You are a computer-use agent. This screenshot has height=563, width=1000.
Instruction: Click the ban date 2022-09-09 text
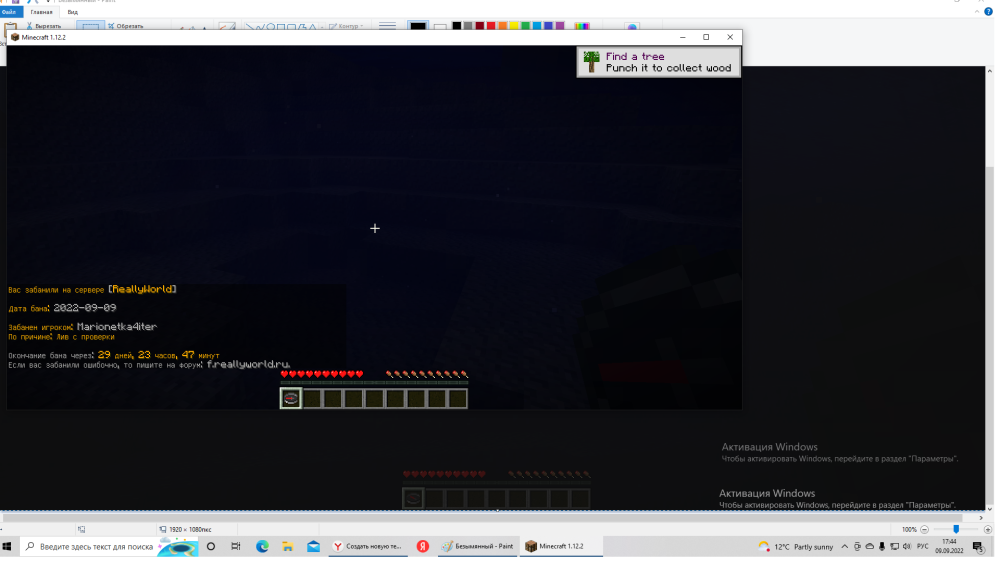[85, 308]
